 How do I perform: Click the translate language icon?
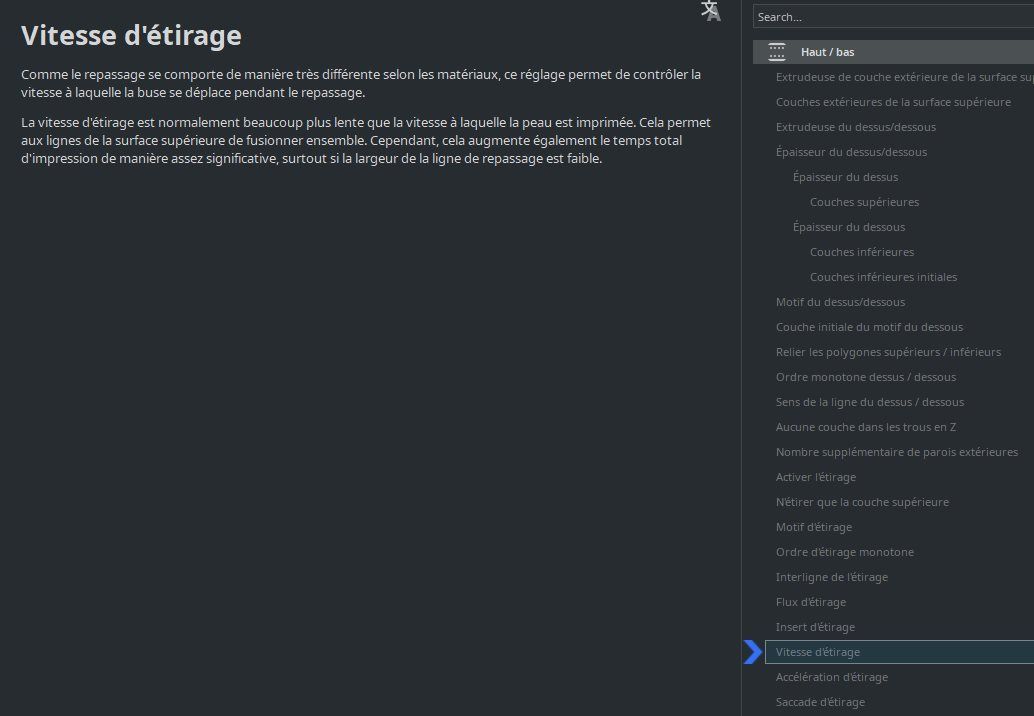[710, 11]
